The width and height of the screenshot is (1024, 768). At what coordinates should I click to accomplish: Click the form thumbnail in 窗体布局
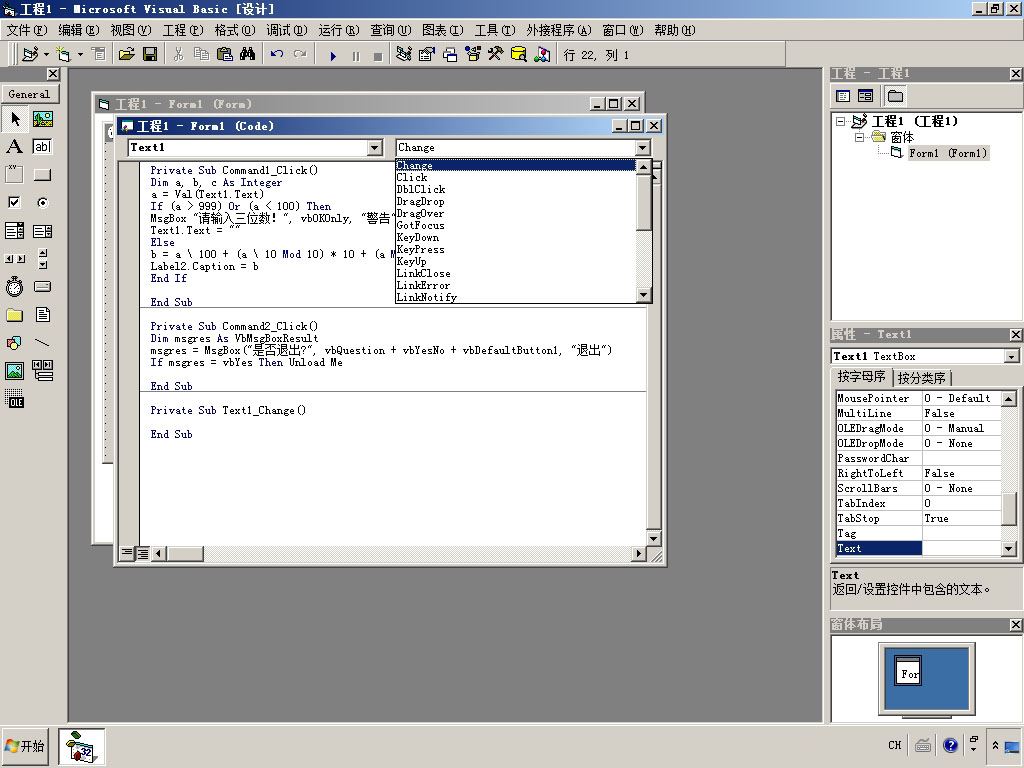(x=908, y=671)
